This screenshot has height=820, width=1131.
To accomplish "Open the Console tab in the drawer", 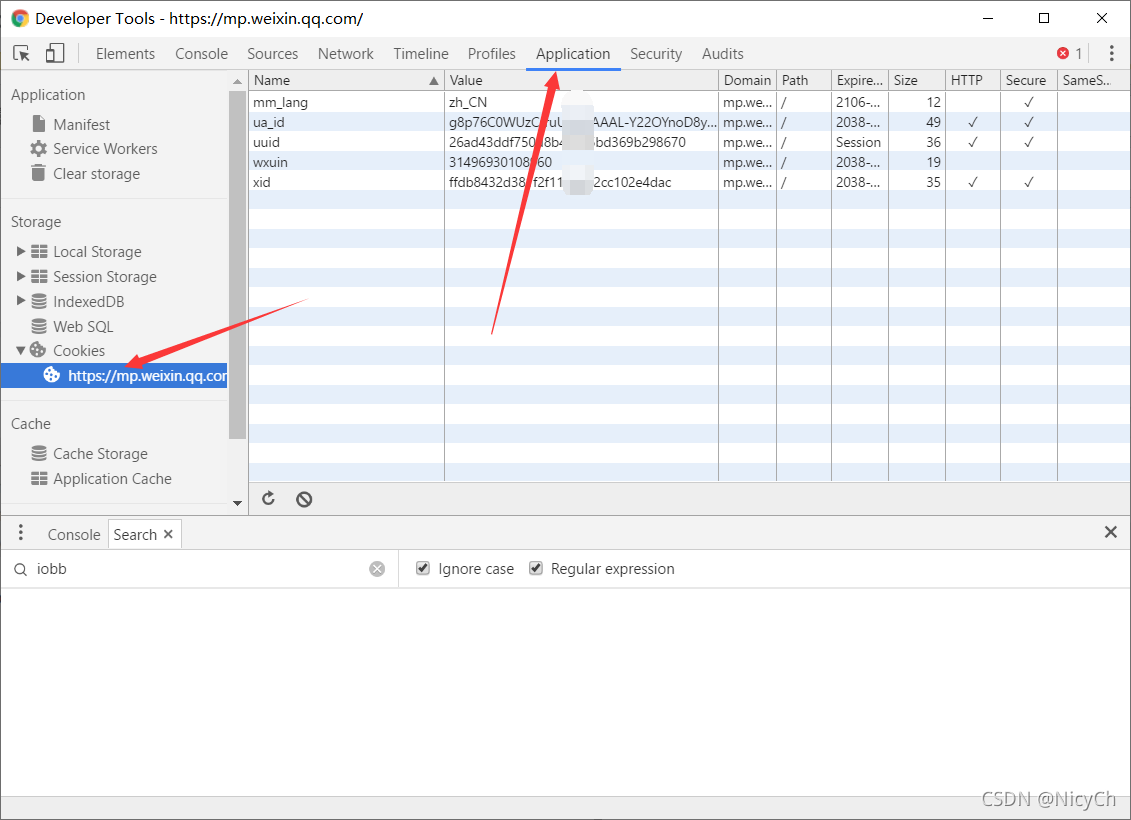I will (74, 534).
